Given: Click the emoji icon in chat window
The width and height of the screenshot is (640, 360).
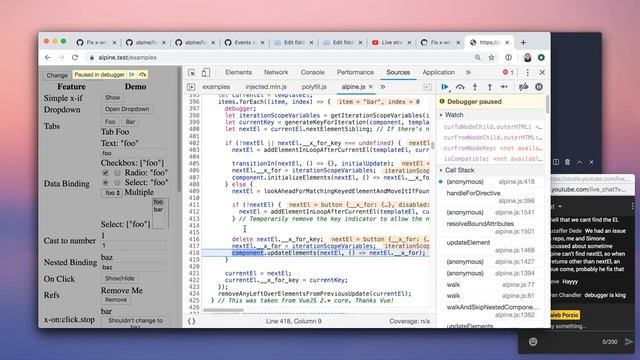Looking at the screenshot, I should click(533, 342).
